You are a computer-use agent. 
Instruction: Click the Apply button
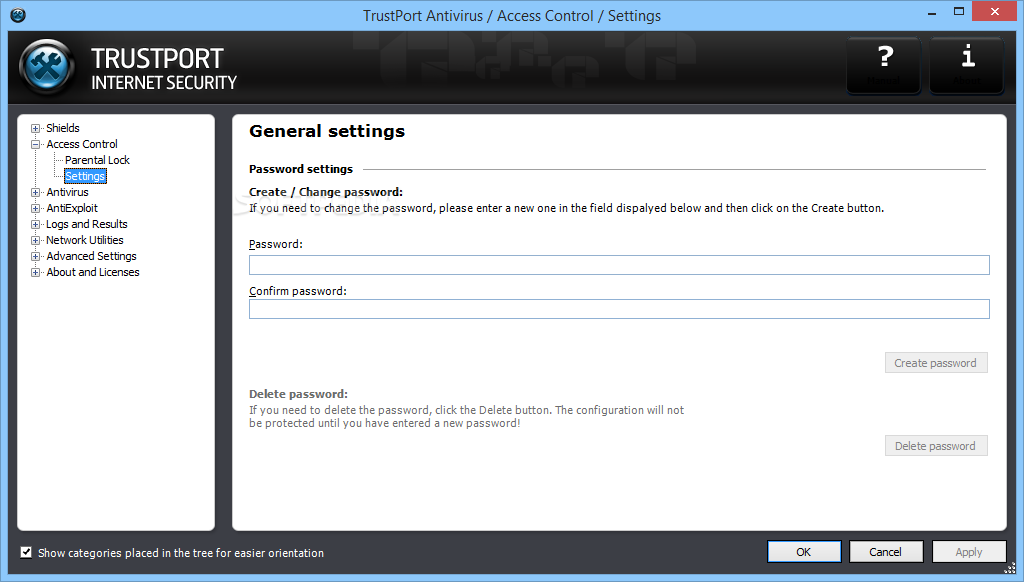[968, 552]
